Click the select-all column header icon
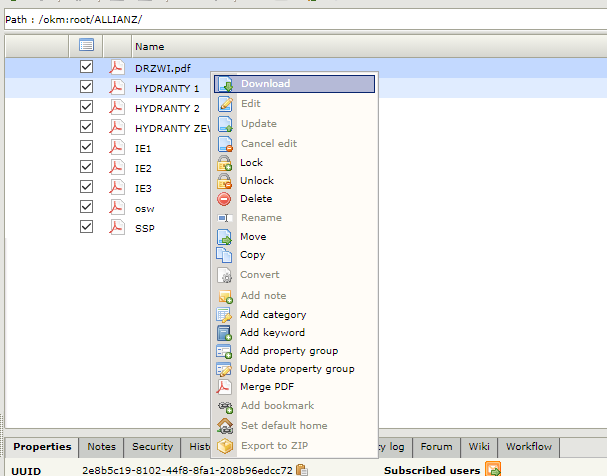607x476 pixels. pyautogui.click(x=86, y=46)
